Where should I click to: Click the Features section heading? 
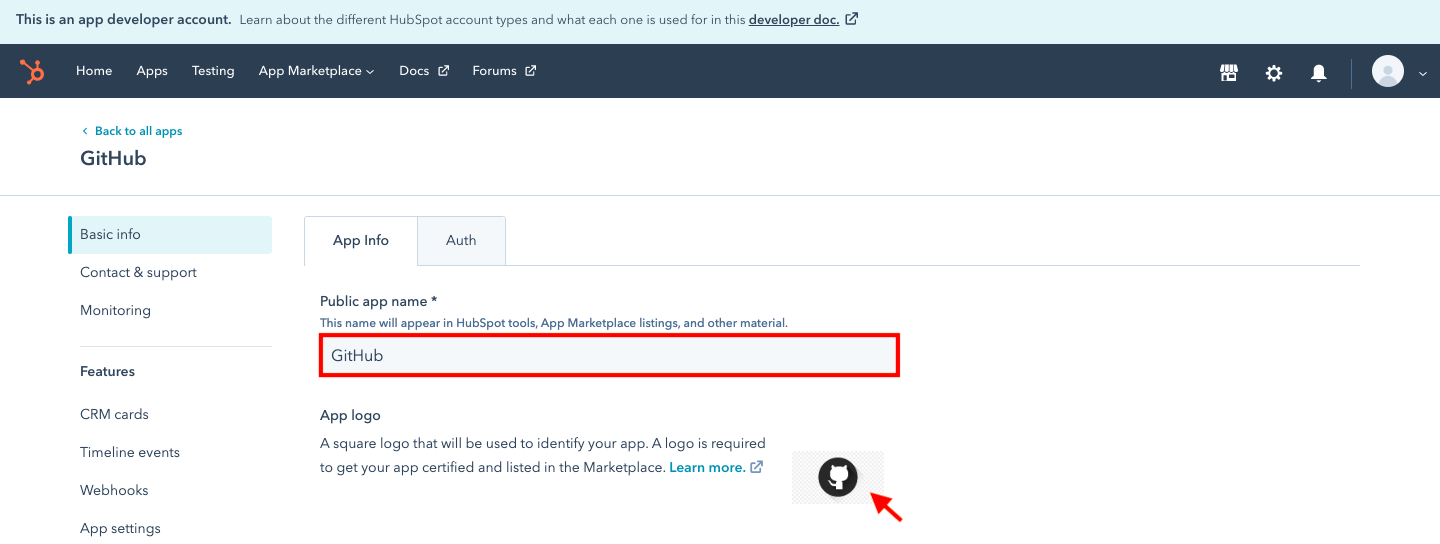(107, 371)
